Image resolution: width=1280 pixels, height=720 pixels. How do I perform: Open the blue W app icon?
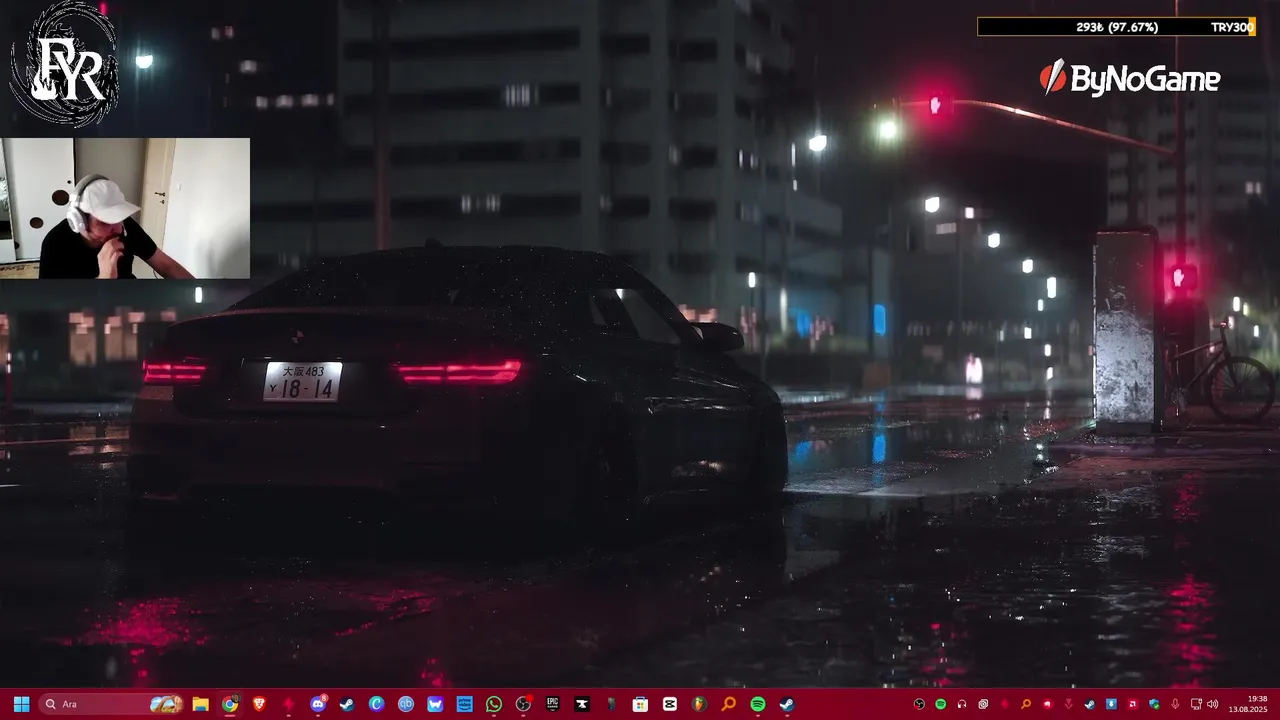tap(435, 704)
